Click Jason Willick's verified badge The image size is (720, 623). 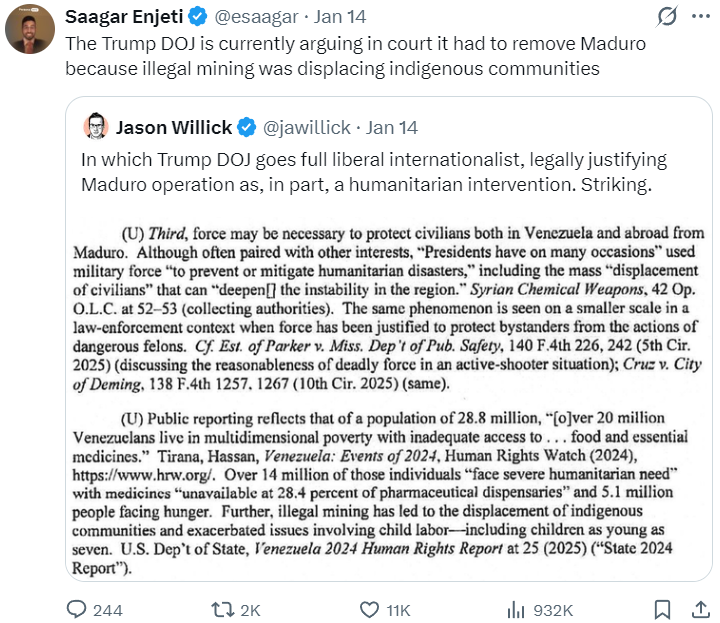click(x=245, y=127)
